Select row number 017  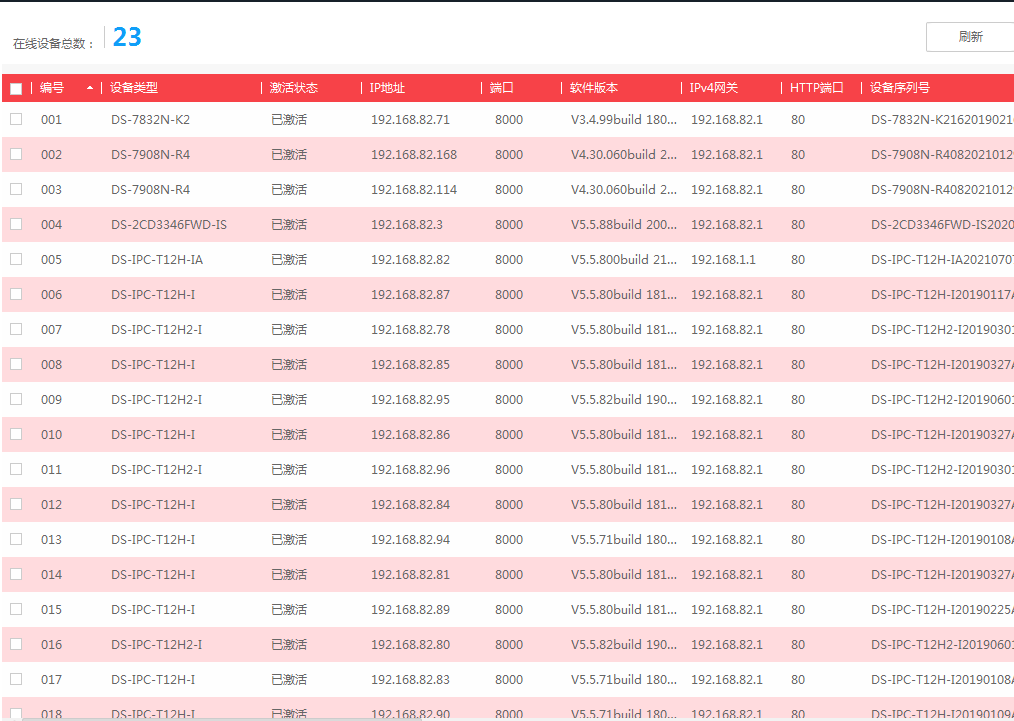pyautogui.click(x=51, y=679)
